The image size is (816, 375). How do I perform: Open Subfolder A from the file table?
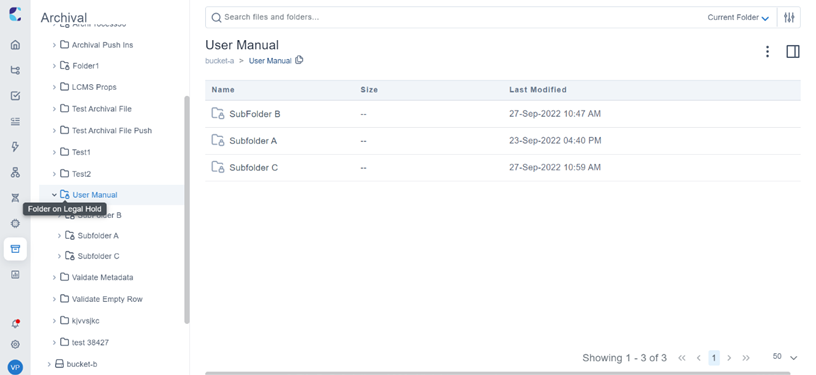(x=253, y=140)
